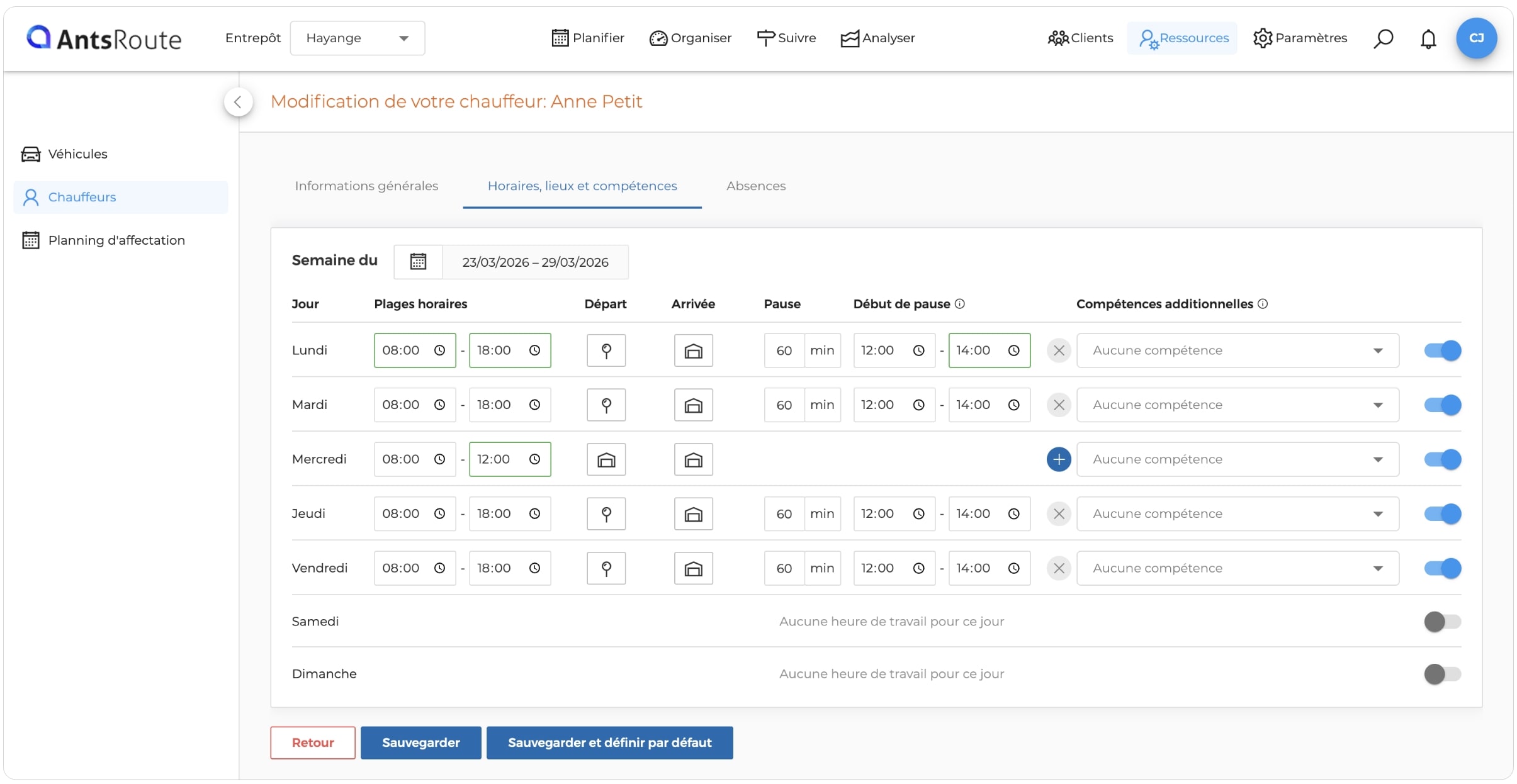Viewport: 1517px width, 784px height.
Task: Disable Jeudi working day toggle
Action: [1442, 513]
